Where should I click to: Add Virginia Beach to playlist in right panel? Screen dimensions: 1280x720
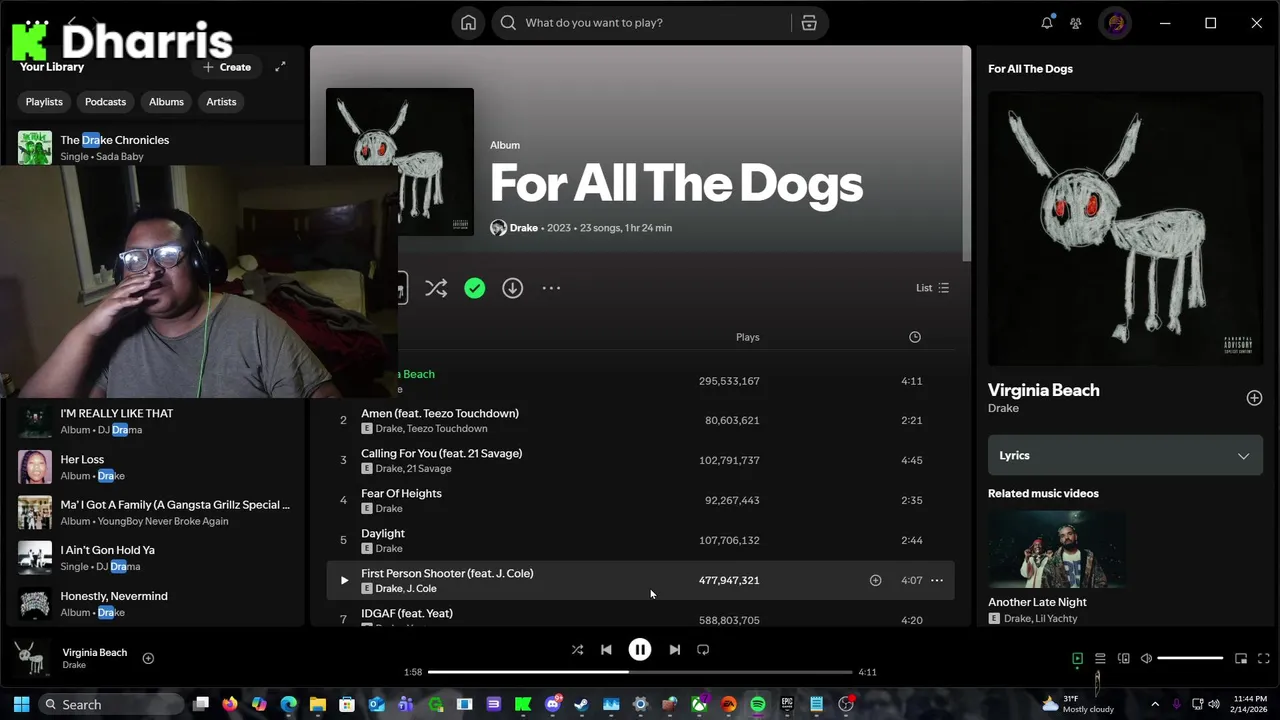click(1254, 398)
